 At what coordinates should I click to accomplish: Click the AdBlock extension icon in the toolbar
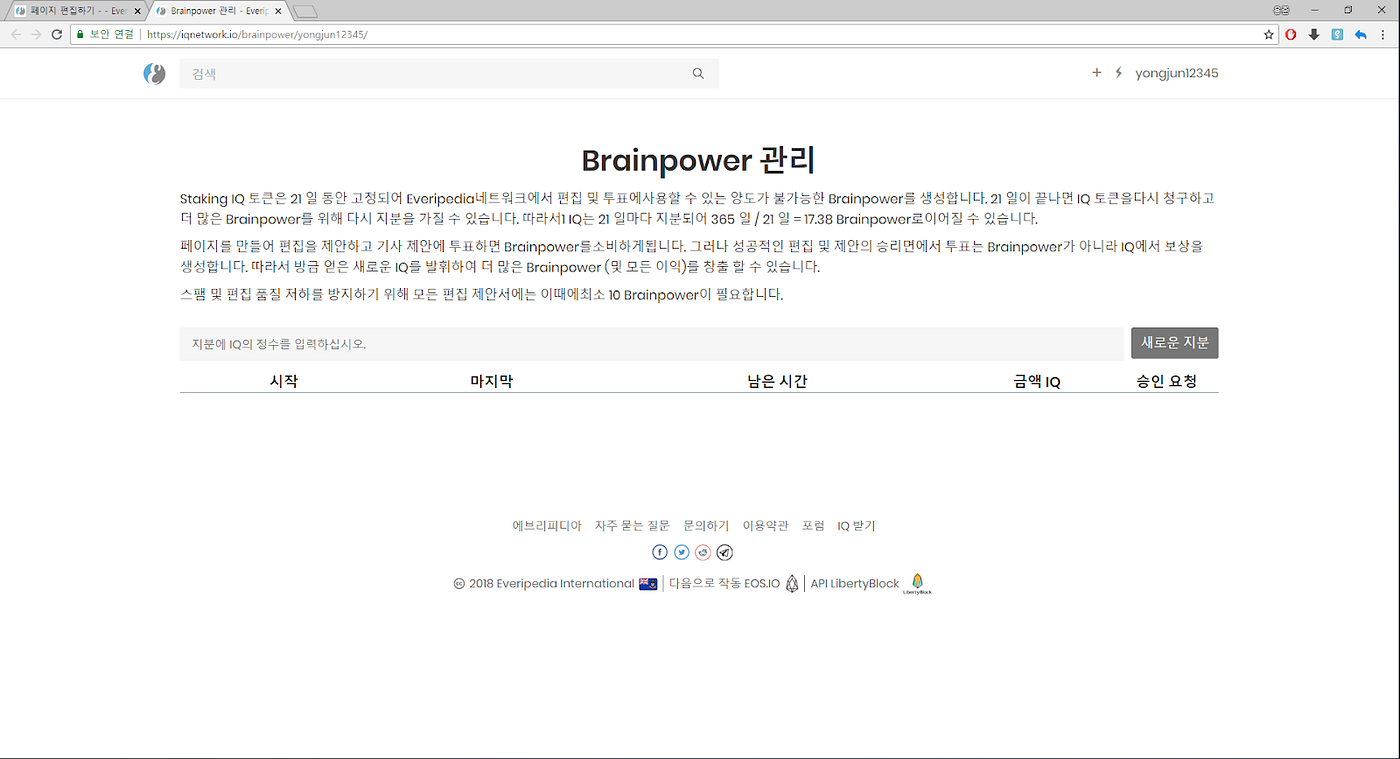tap(1290, 33)
